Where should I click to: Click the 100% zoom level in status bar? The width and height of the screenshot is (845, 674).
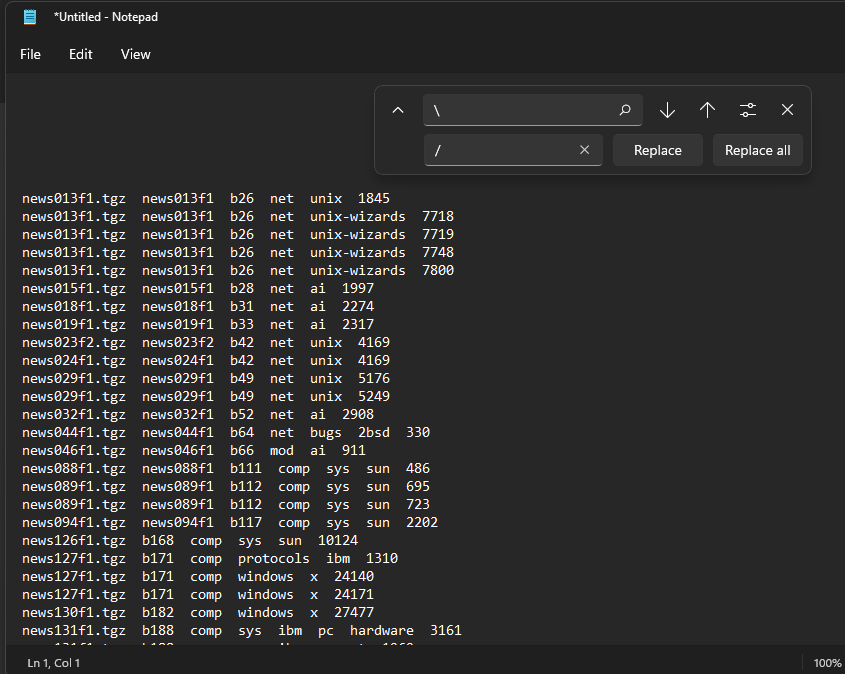point(827,663)
